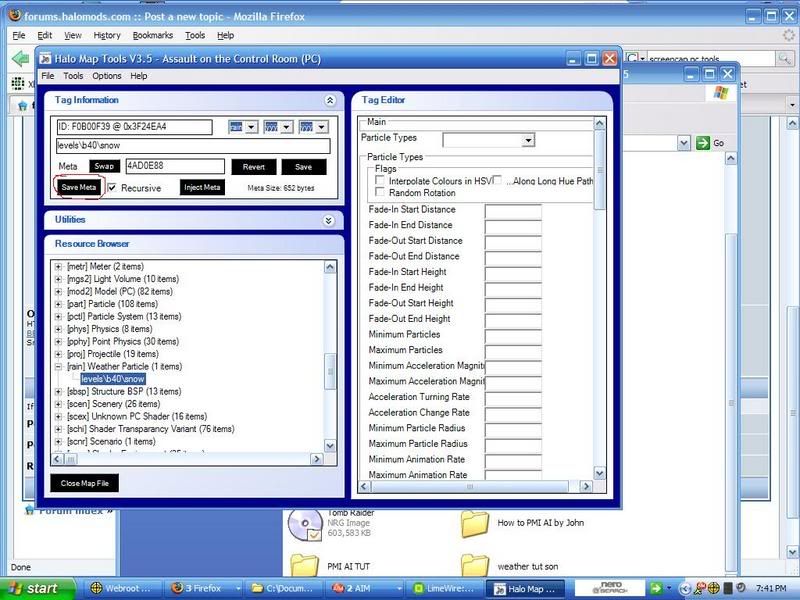The height and width of the screenshot is (600, 800).
Task: Toggle the Recursive checkbox
Action: (112, 188)
